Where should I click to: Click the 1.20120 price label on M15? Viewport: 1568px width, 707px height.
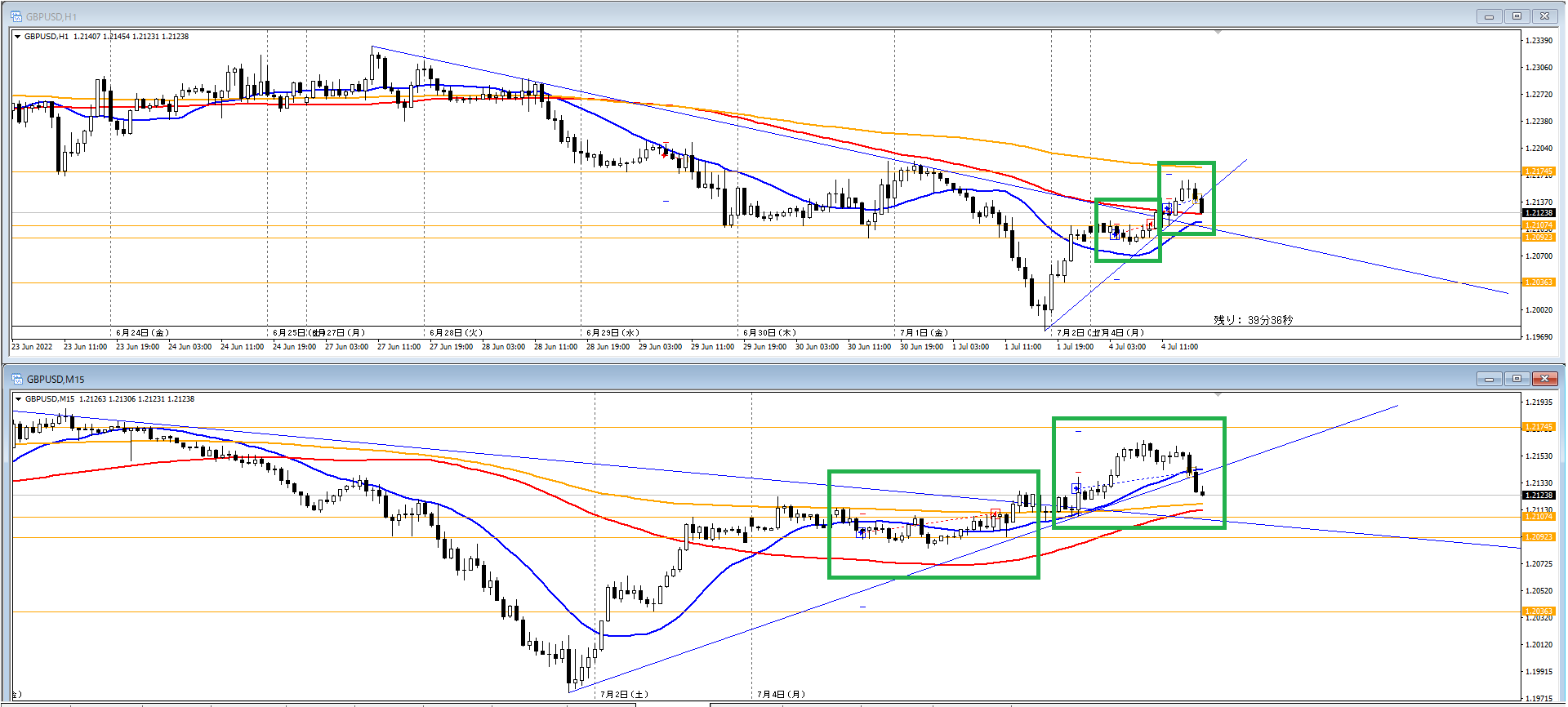(x=1539, y=645)
